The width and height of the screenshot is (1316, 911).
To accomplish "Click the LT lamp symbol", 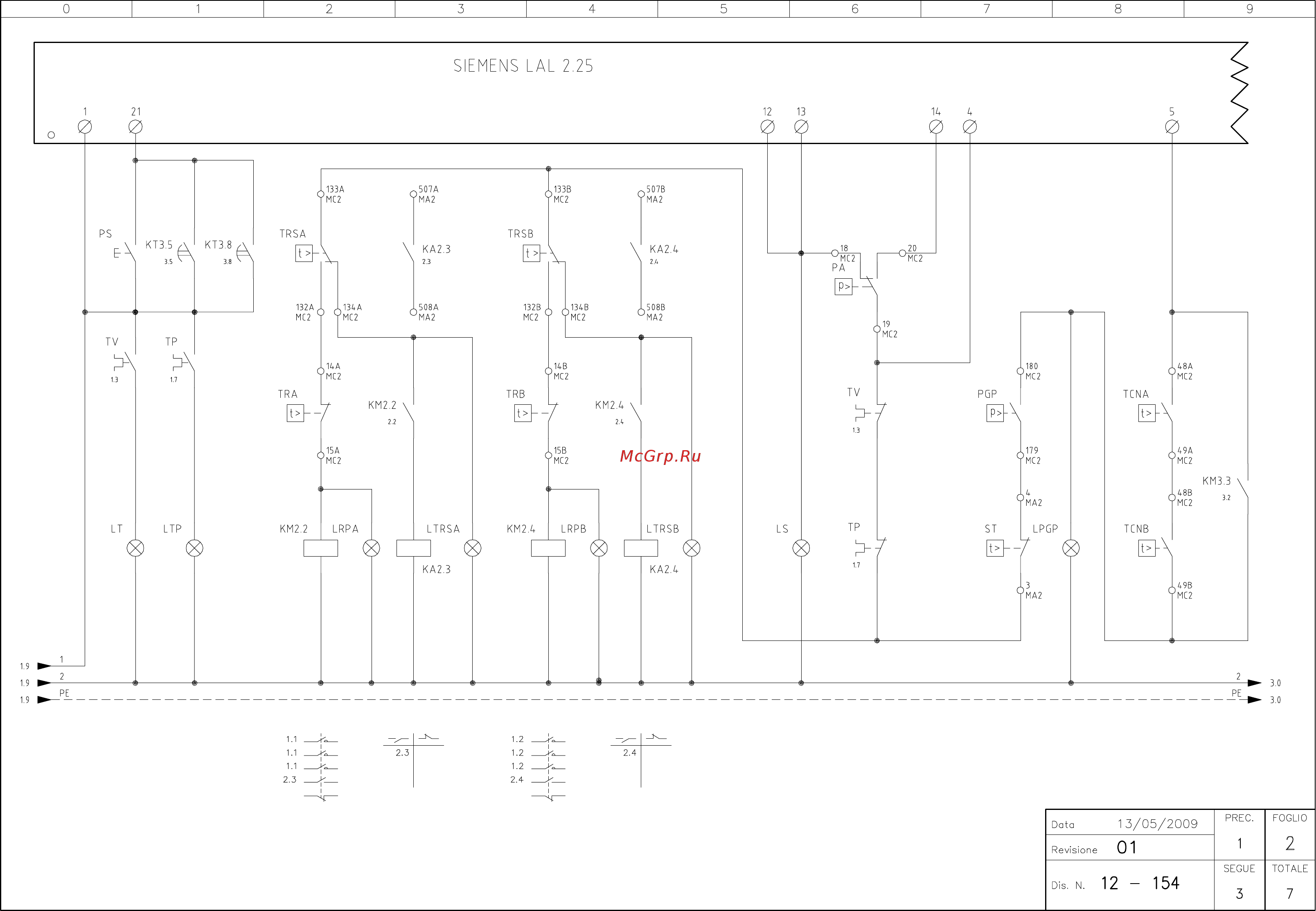I will tap(135, 548).
